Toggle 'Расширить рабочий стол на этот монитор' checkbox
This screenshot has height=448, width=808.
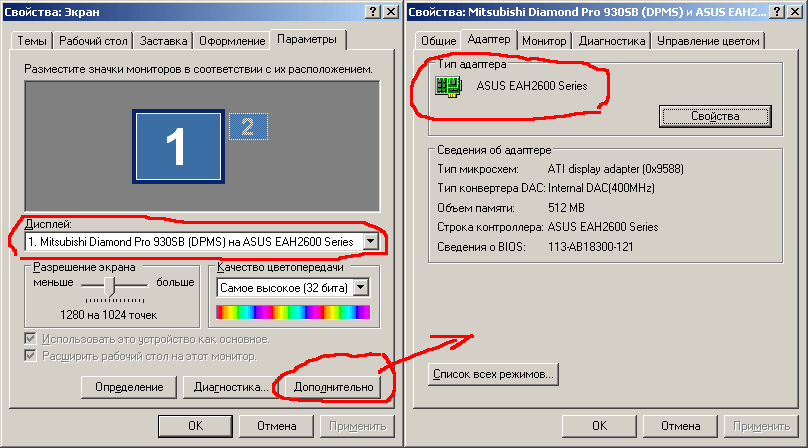point(30,356)
